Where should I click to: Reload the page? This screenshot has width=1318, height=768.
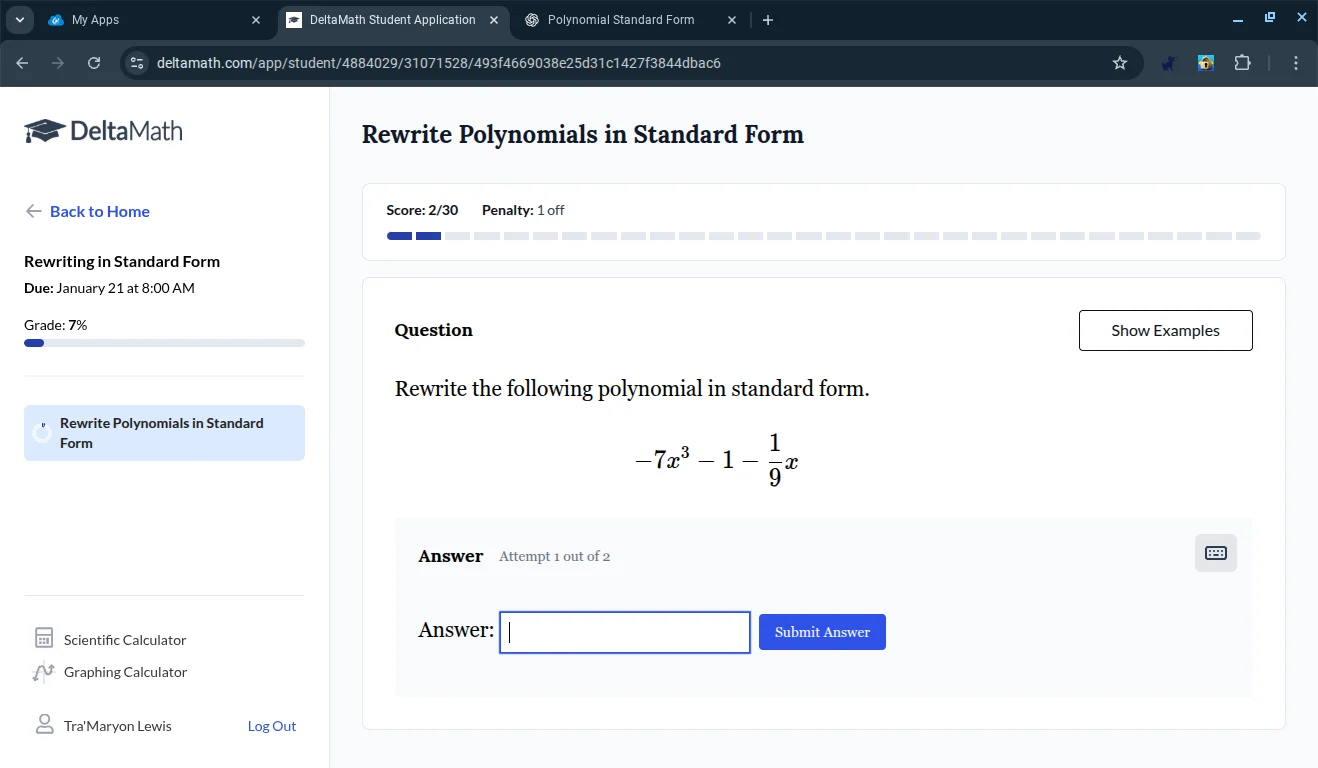pyautogui.click(x=94, y=63)
